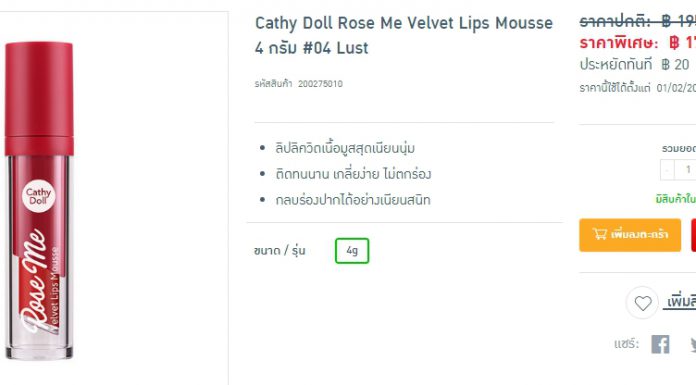Click the ประหยัดทันที ฿ 20 savings text

[634, 65]
